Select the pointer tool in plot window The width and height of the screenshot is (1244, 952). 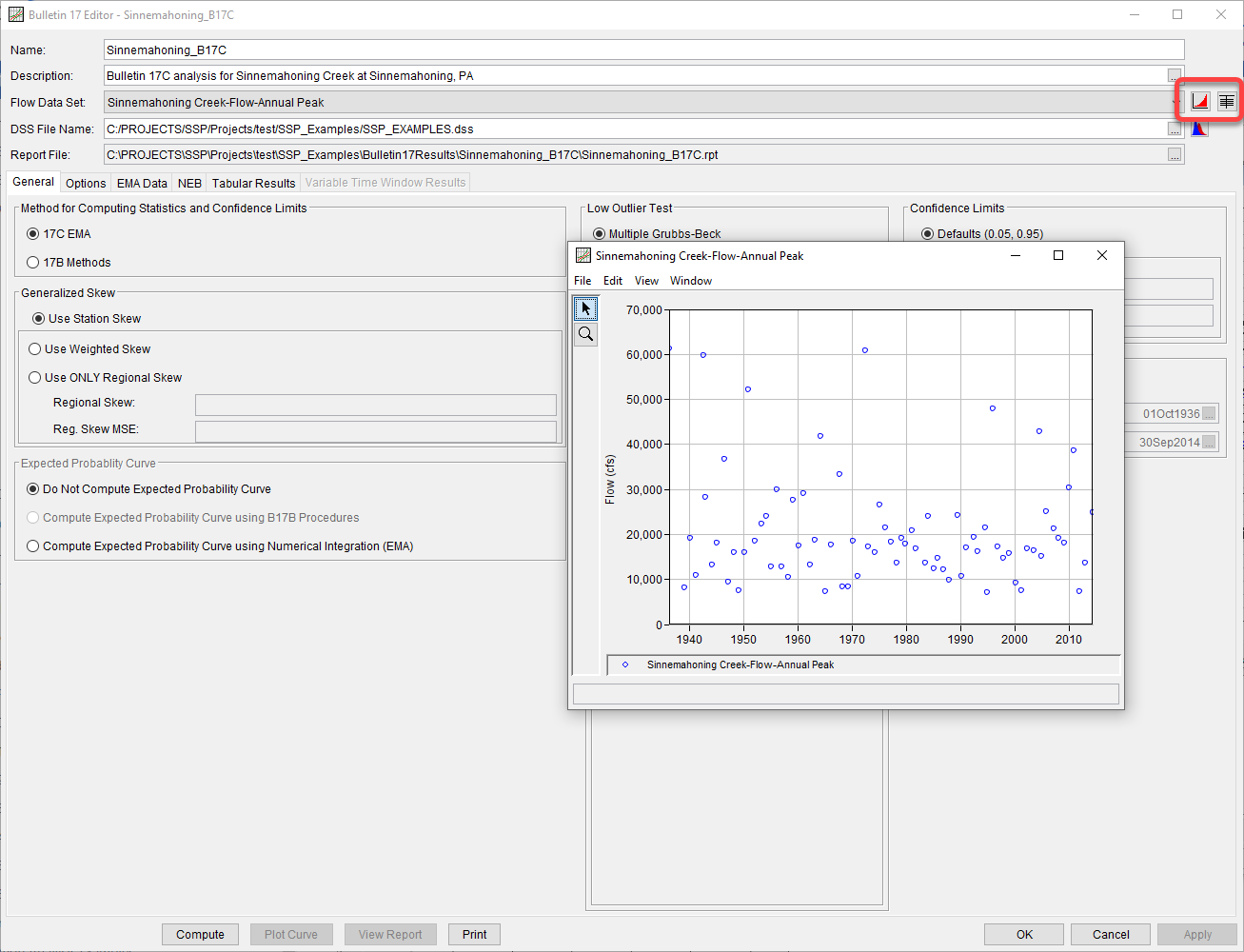tap(586, 308)
